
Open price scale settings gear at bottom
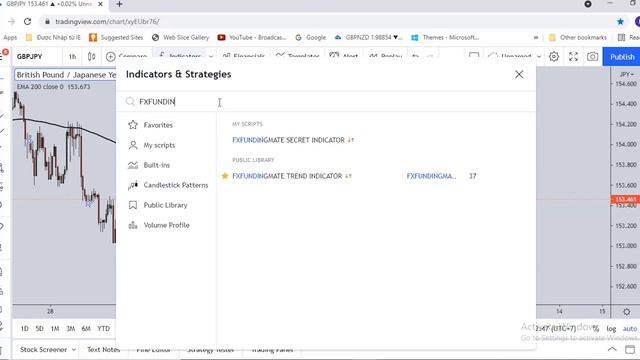click(x=627, y=312)
